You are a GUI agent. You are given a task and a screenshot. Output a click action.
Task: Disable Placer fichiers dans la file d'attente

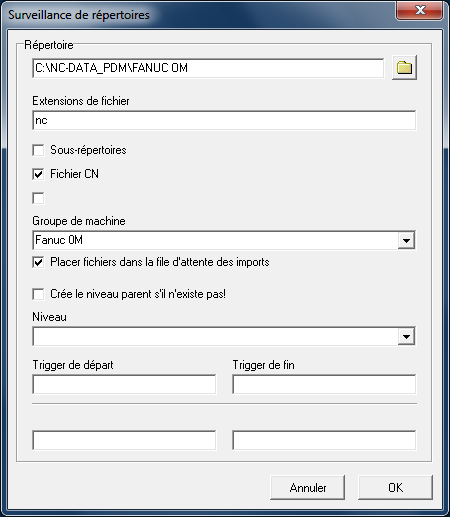click(38, 262)
